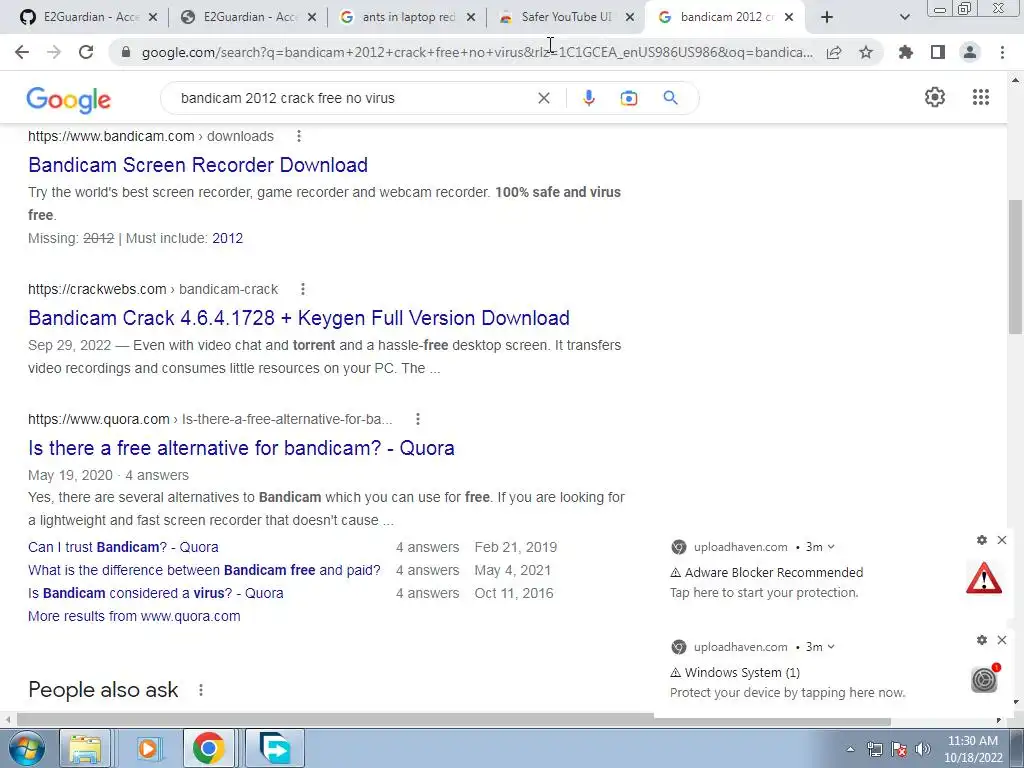Open the Chrome extensions puzzle icon
Image resolution: width=1024 pixels, height=768 pixels.
pyautogui.click(x=906, y=52)
